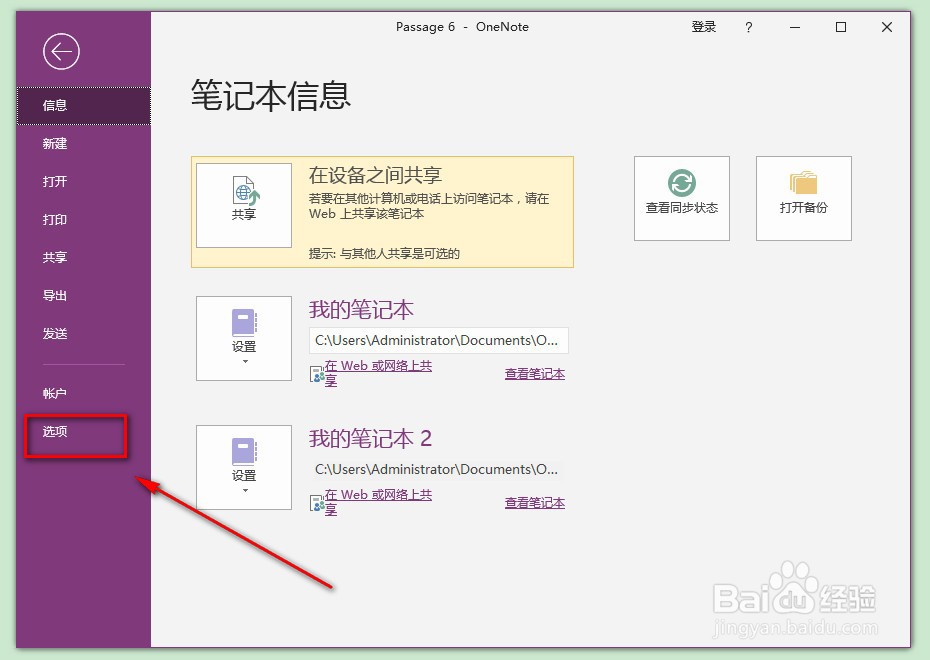
Task: Click the path text of 我的笔记本 2
Action: (x=436, y=469)
